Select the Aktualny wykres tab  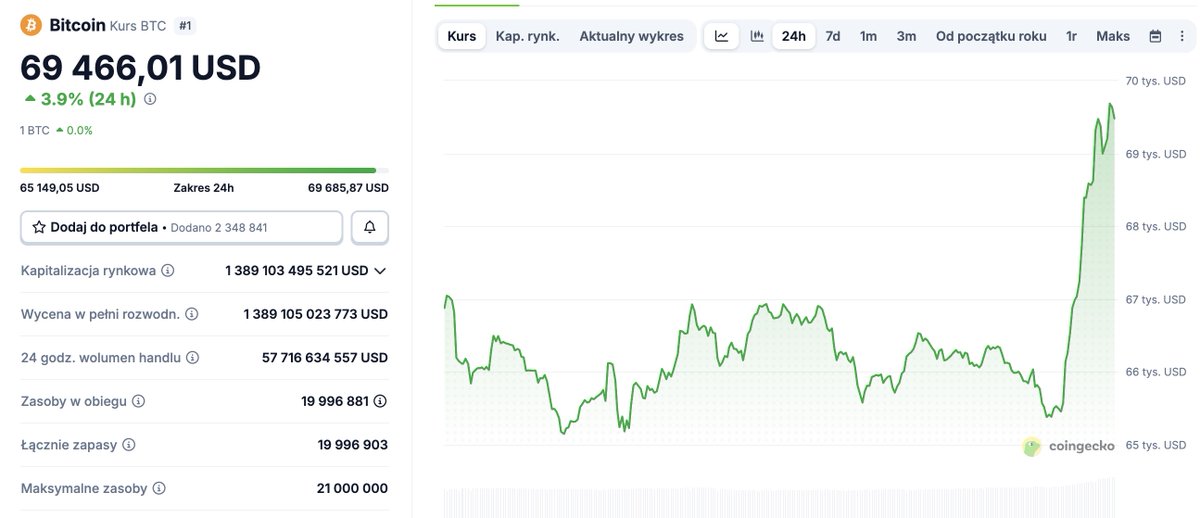coord(632,36)
